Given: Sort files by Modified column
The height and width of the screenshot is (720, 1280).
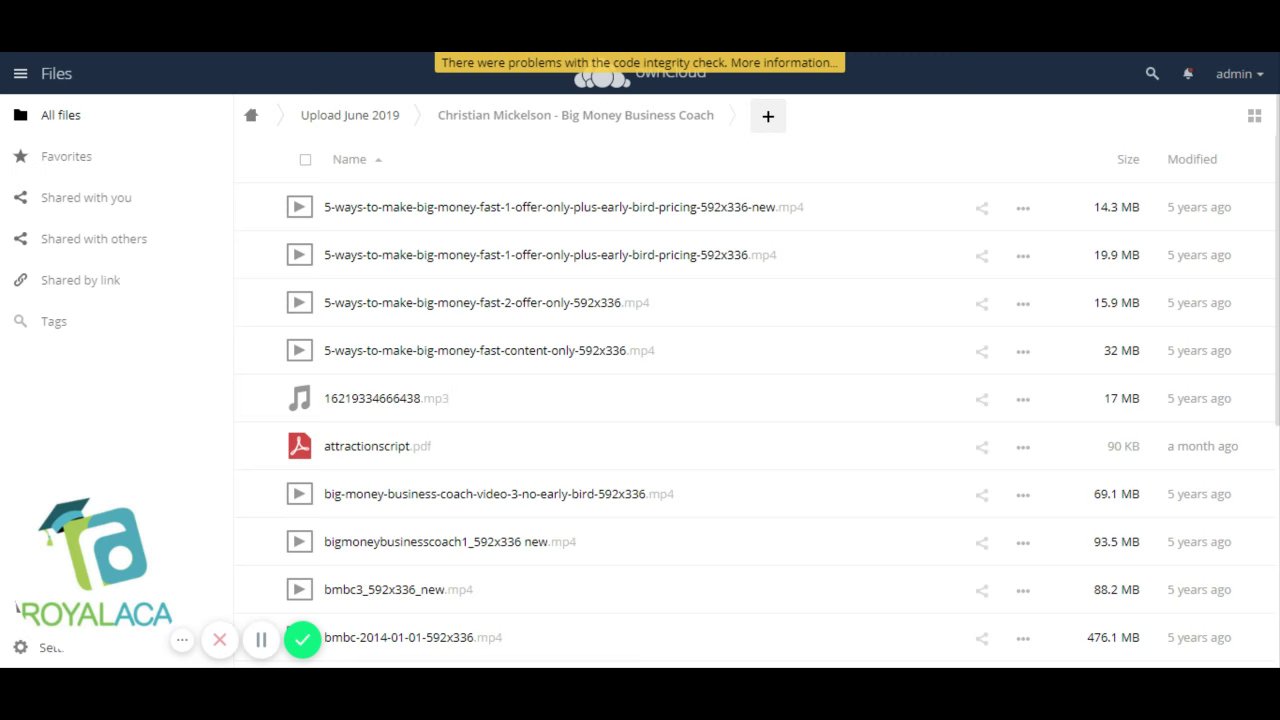Looking at the screenshot, I should pyautogui.click(x=1192, y=159).
